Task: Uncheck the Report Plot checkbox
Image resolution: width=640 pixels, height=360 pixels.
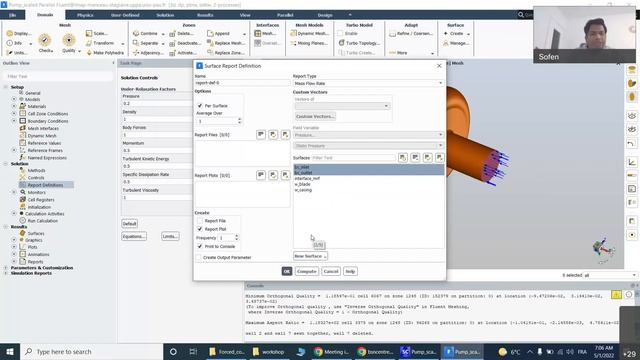Action: pyautogui.click(x=200, y=229)
